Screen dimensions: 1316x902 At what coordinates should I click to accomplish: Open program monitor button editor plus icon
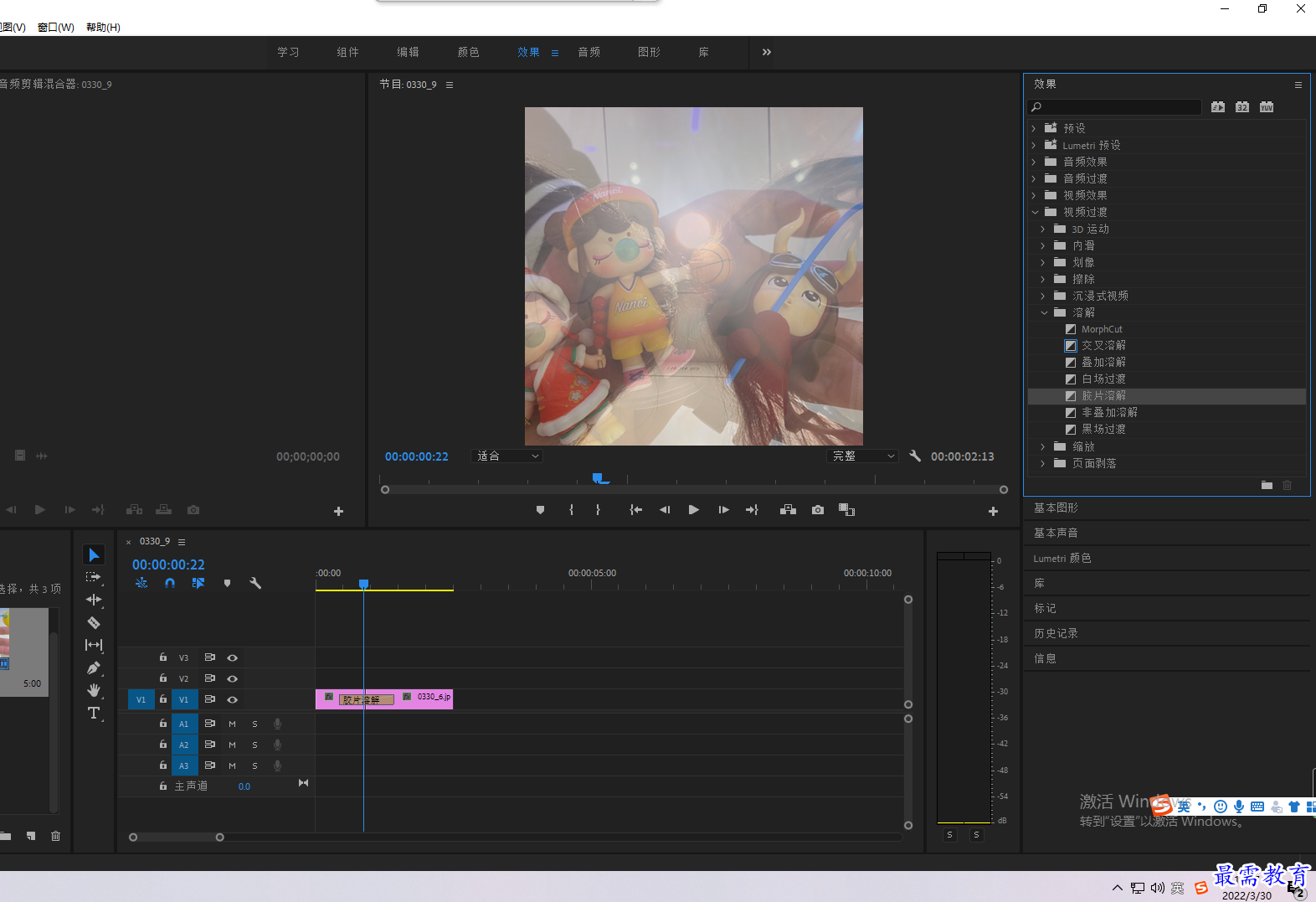tap(993, 511)
